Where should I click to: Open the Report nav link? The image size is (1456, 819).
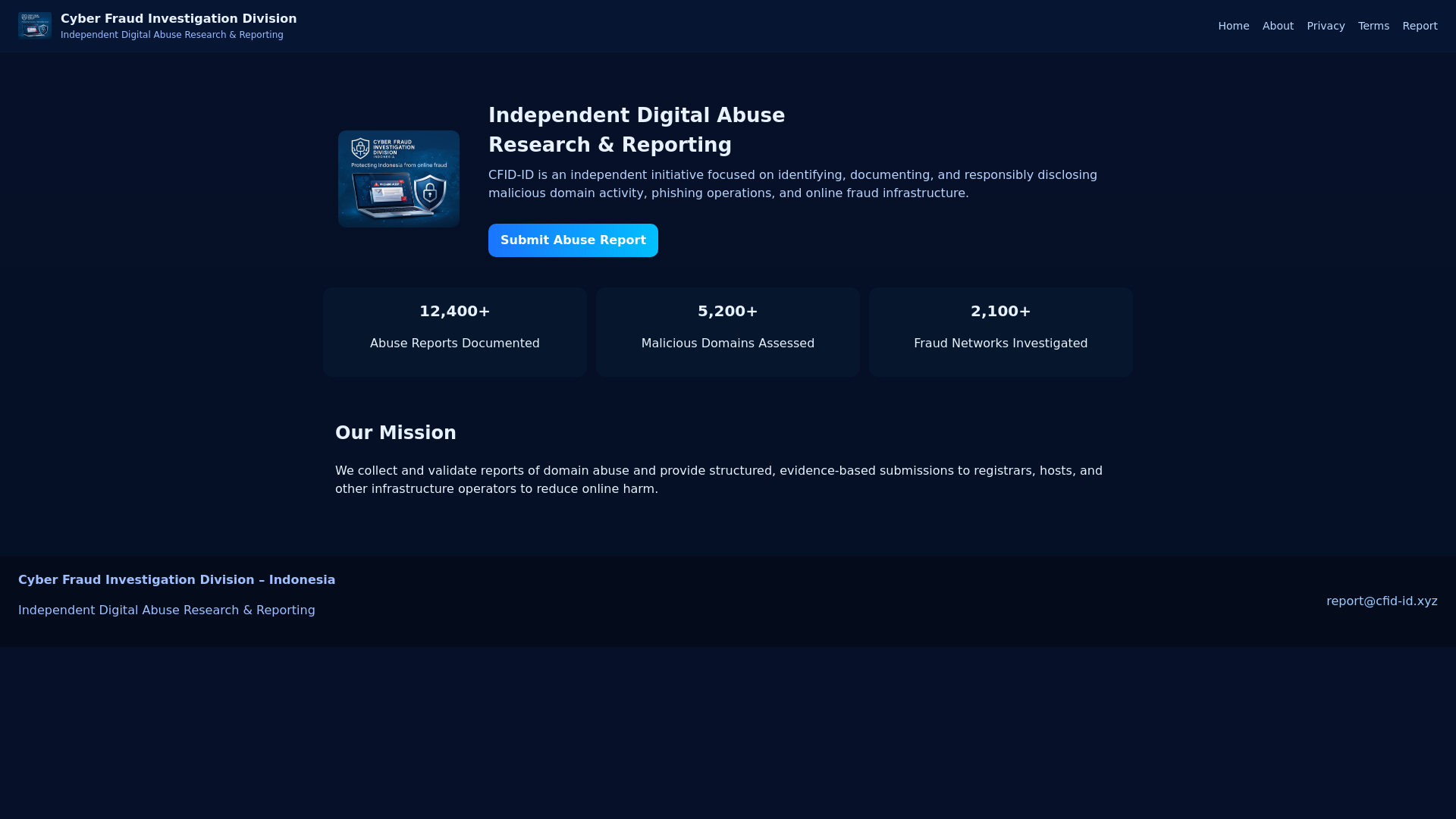pyautogui.click(x=1420, y=26)
